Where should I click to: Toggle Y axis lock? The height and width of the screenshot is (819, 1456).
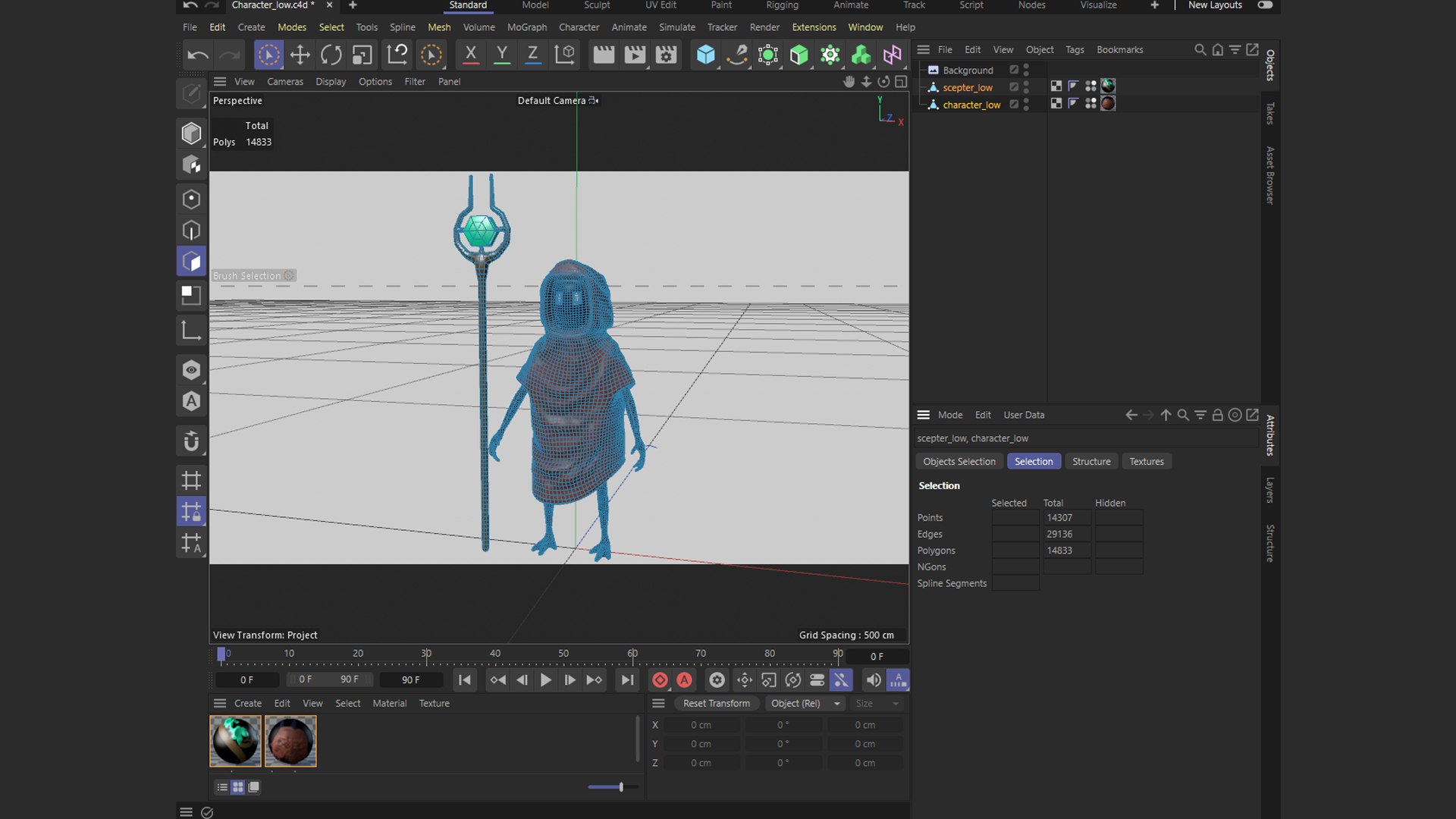501,54
